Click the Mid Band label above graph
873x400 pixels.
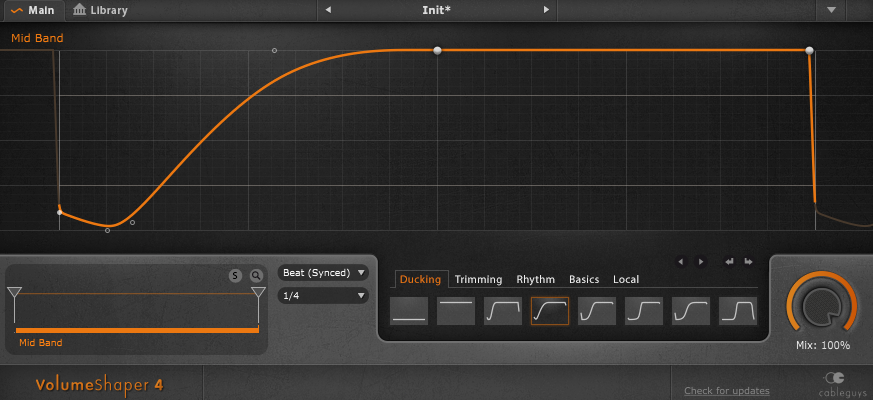[x=37, y=38]
